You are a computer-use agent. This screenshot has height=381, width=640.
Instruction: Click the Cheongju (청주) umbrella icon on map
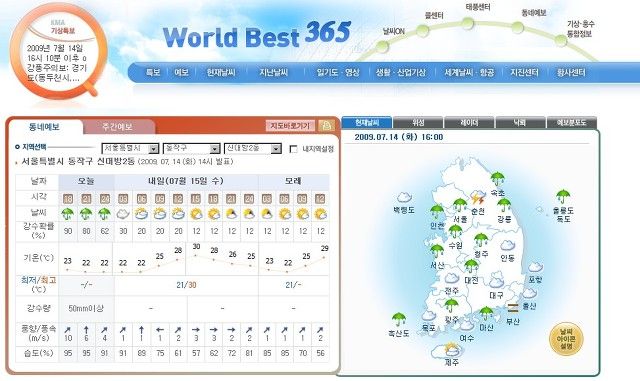[481, 240]
